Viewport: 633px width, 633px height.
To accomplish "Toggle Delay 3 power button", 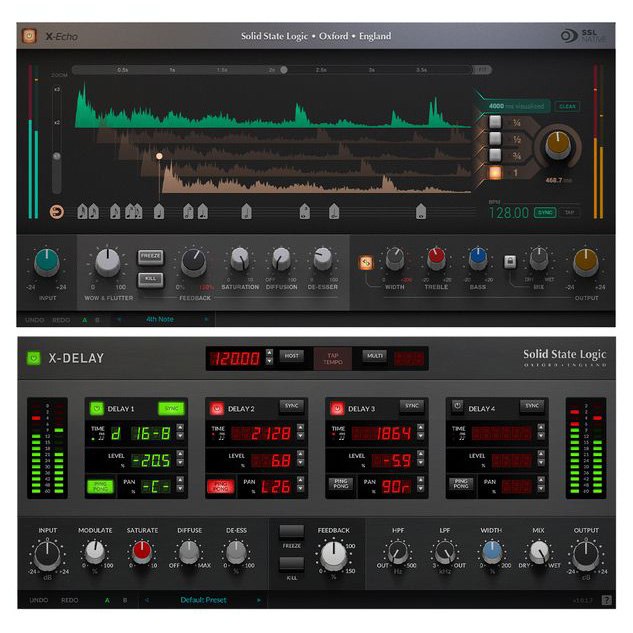I will [337, 409].
